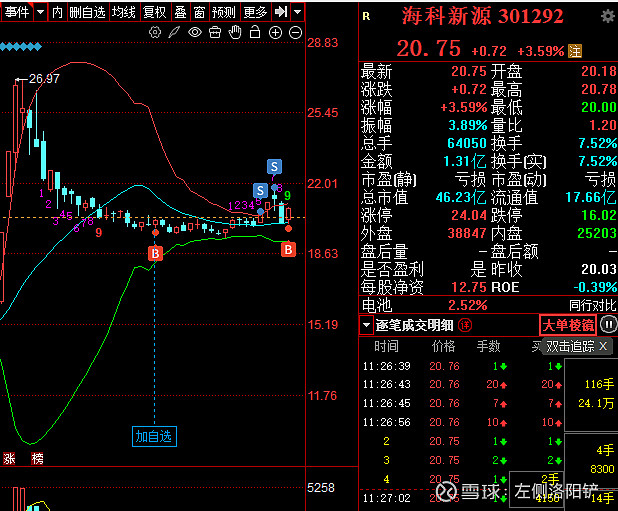
Task: Open the 均线 moving average option
Action: pos(124,12)
